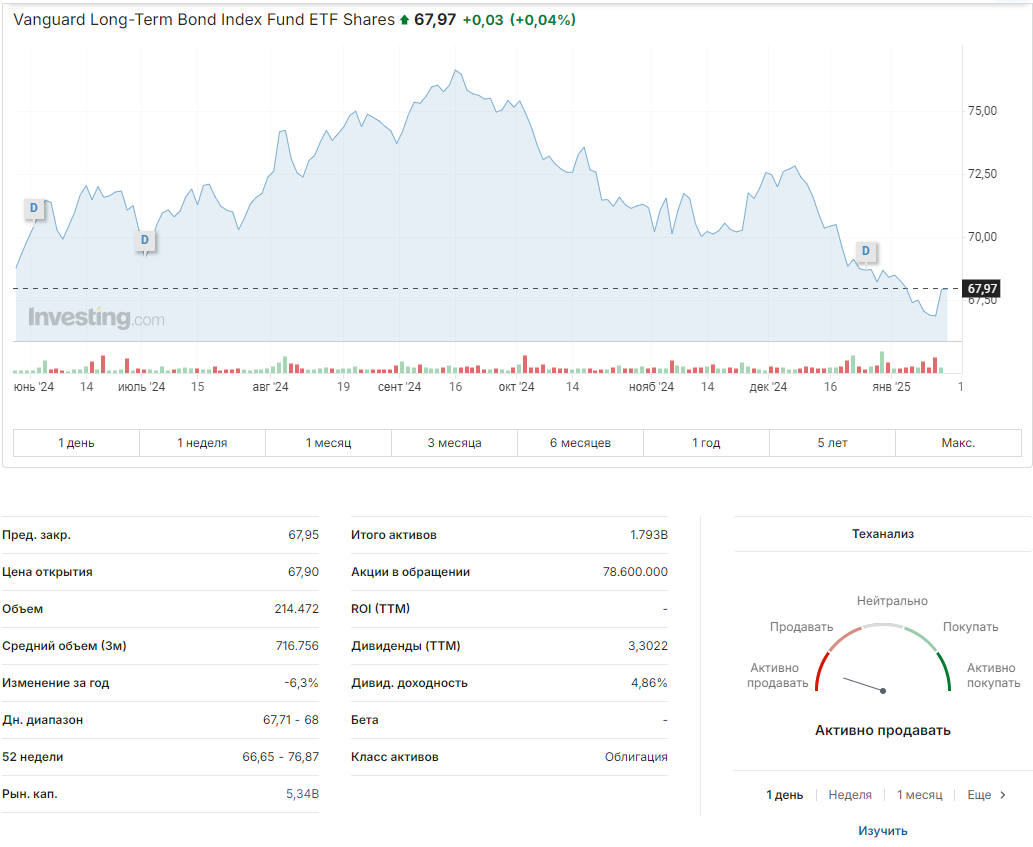Switch chart to '3 месяца' range
Image resolution: width=1033 pixels, height=847 pixels.
pos(455,443)
